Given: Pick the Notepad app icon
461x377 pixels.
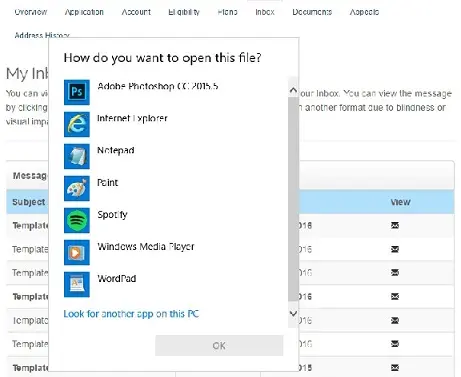Looking at the screenshot, I should (x=77, y=156).
